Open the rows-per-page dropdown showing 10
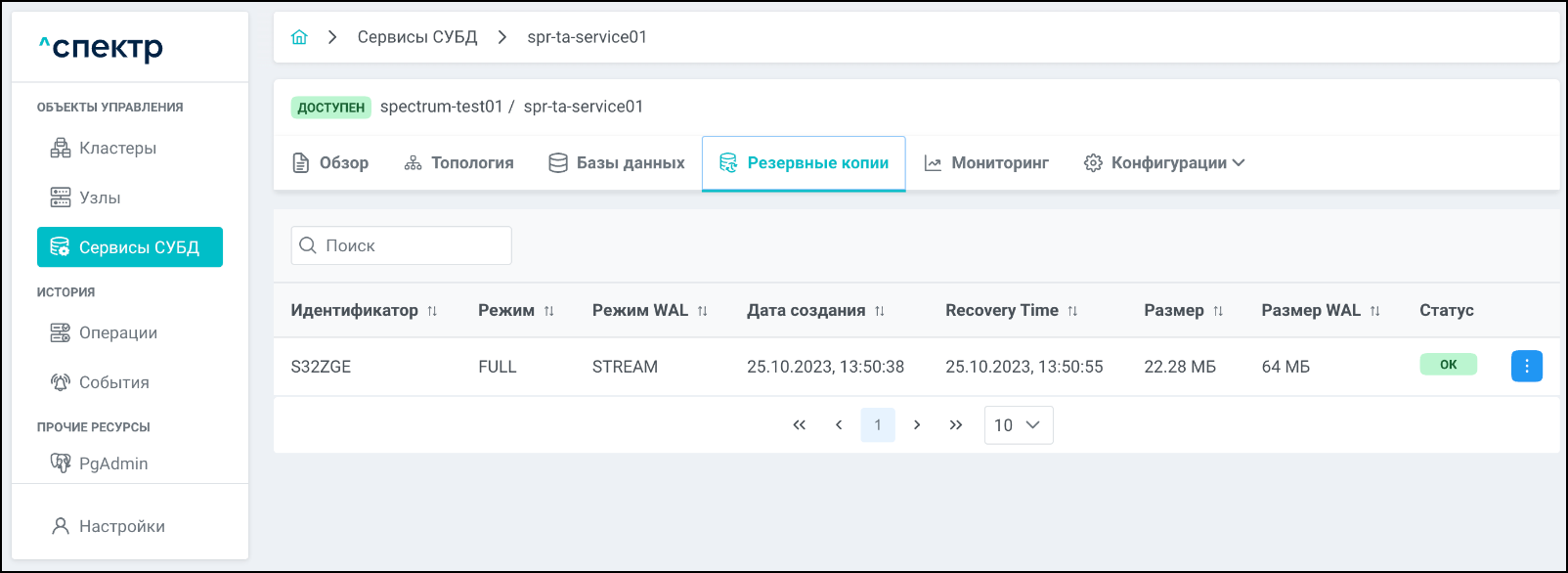The image size is (1568, 573). [x=1018, y=425]
